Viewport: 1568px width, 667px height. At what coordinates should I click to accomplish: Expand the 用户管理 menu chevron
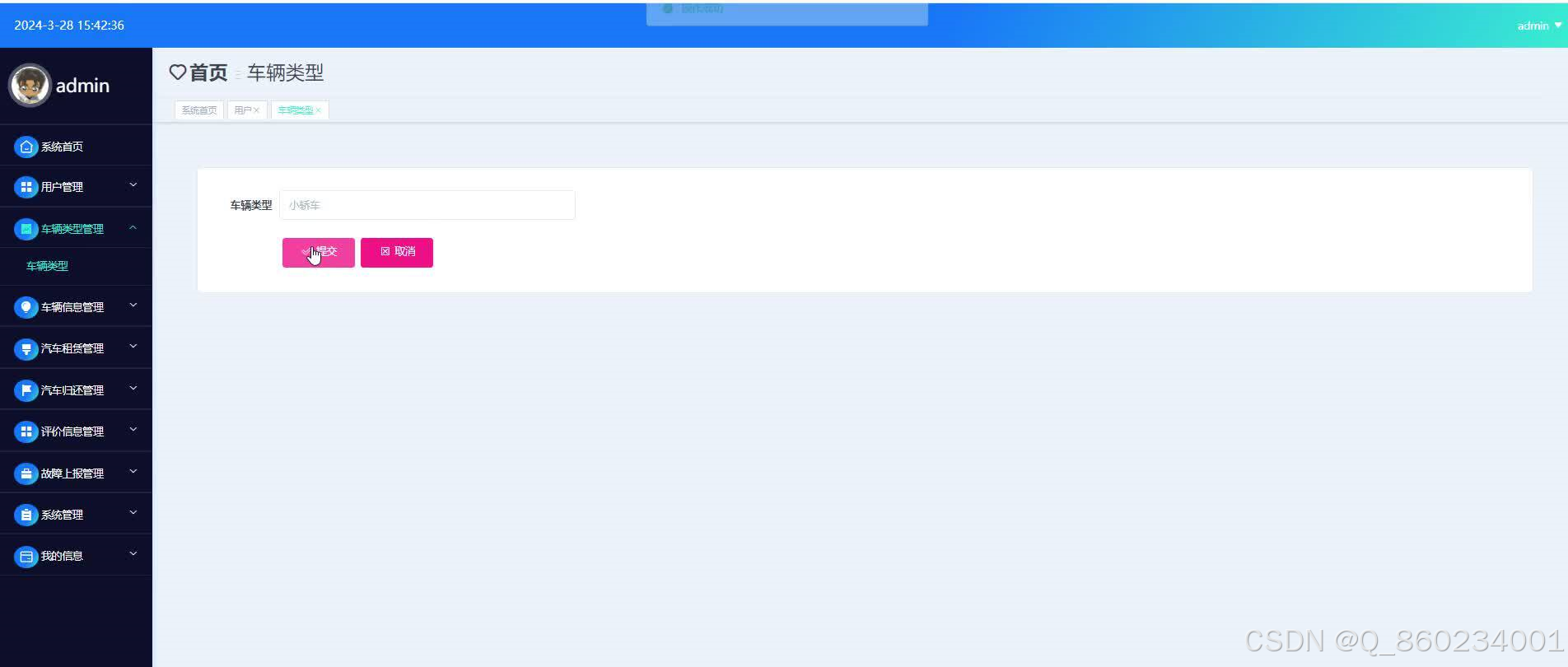point(133,185)
